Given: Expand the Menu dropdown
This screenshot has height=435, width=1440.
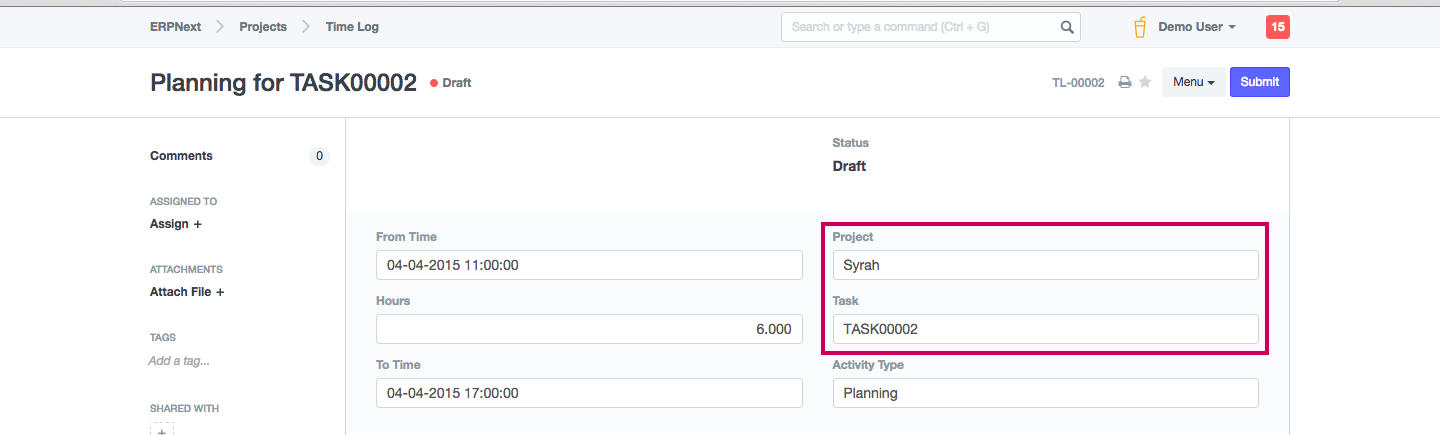Looking at the screenshot, I should (x=1193, y=82).
